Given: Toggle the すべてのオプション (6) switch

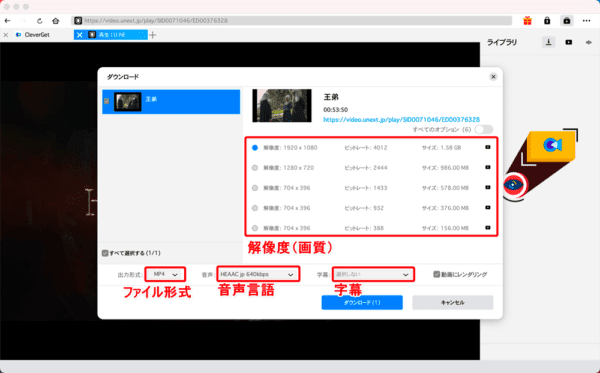Looking at the screenshot, I should (484, 129).
